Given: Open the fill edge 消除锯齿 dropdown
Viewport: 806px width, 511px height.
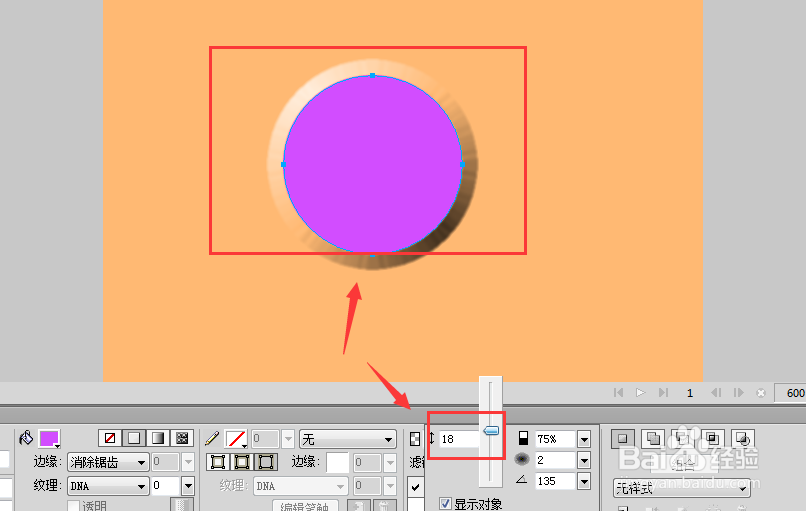Looking at the screenshot, I should click(108, 462).
